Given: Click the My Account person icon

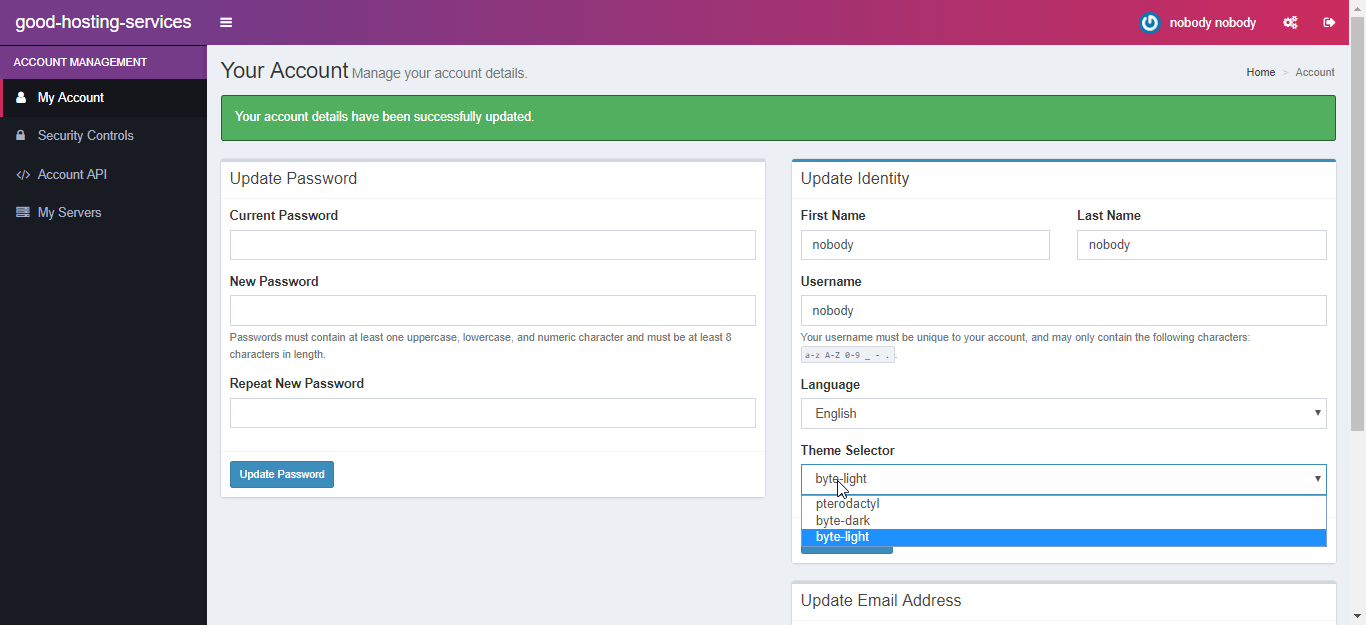Looking at the screenshot, I should [x=21, y=97].
